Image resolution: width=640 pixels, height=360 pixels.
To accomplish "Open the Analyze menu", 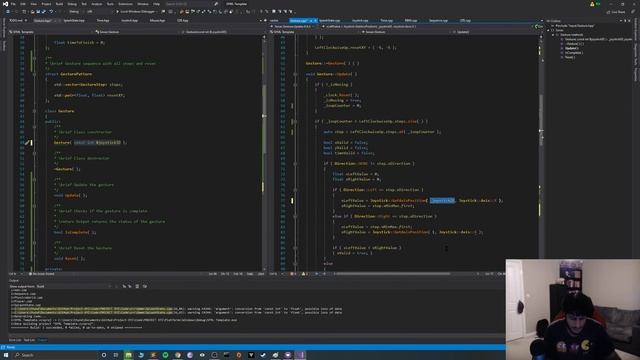I will (x=97, y=4).
